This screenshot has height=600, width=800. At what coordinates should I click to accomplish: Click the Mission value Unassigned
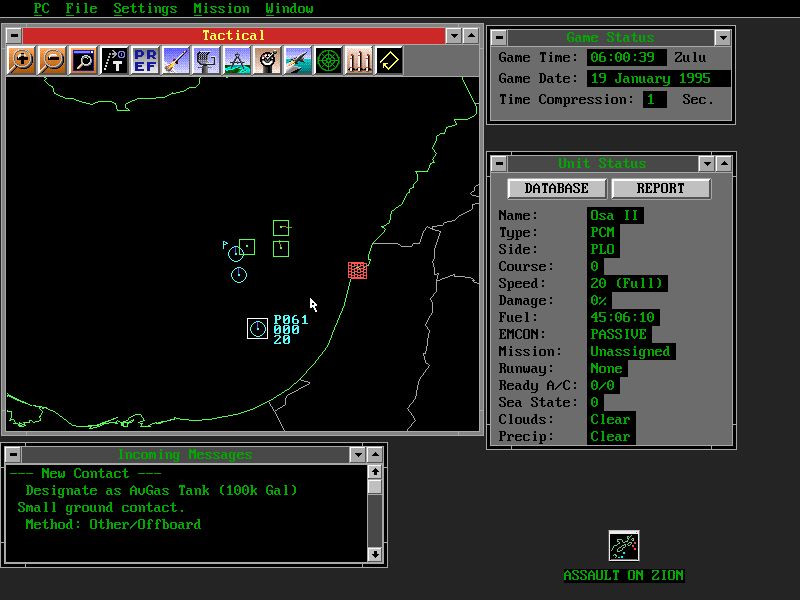tap(631, 352)
